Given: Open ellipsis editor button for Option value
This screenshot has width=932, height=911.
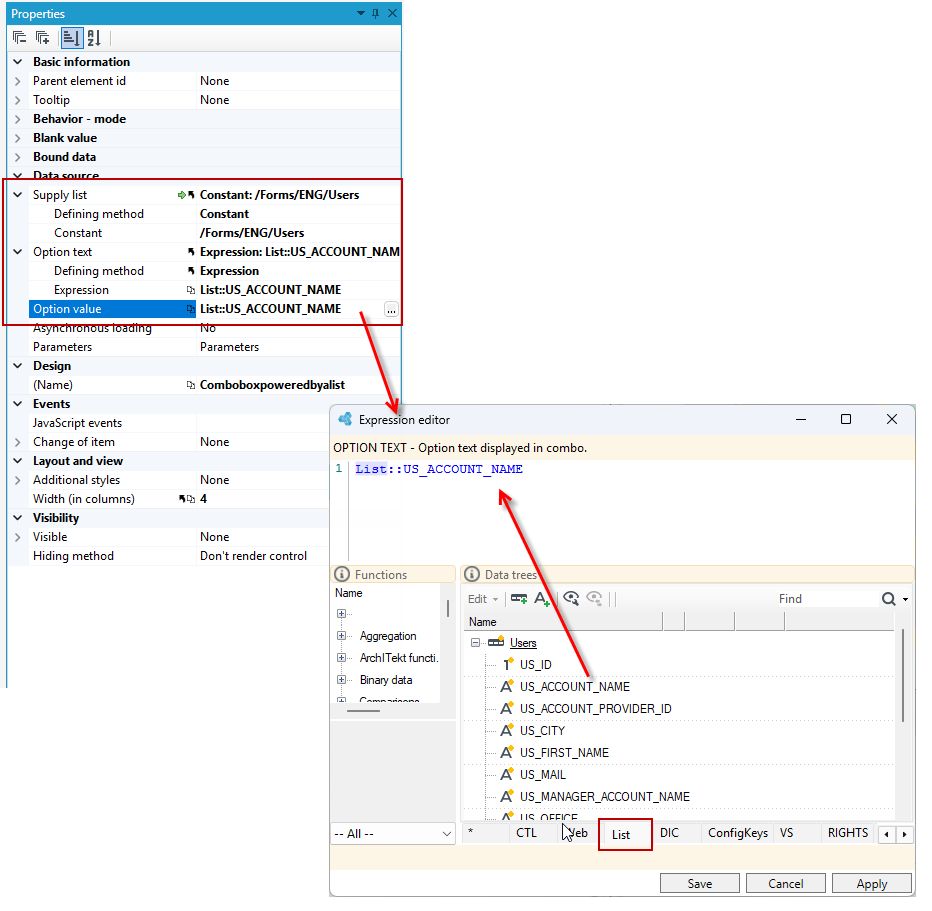Looking at the screenshot, I should 391,310.
